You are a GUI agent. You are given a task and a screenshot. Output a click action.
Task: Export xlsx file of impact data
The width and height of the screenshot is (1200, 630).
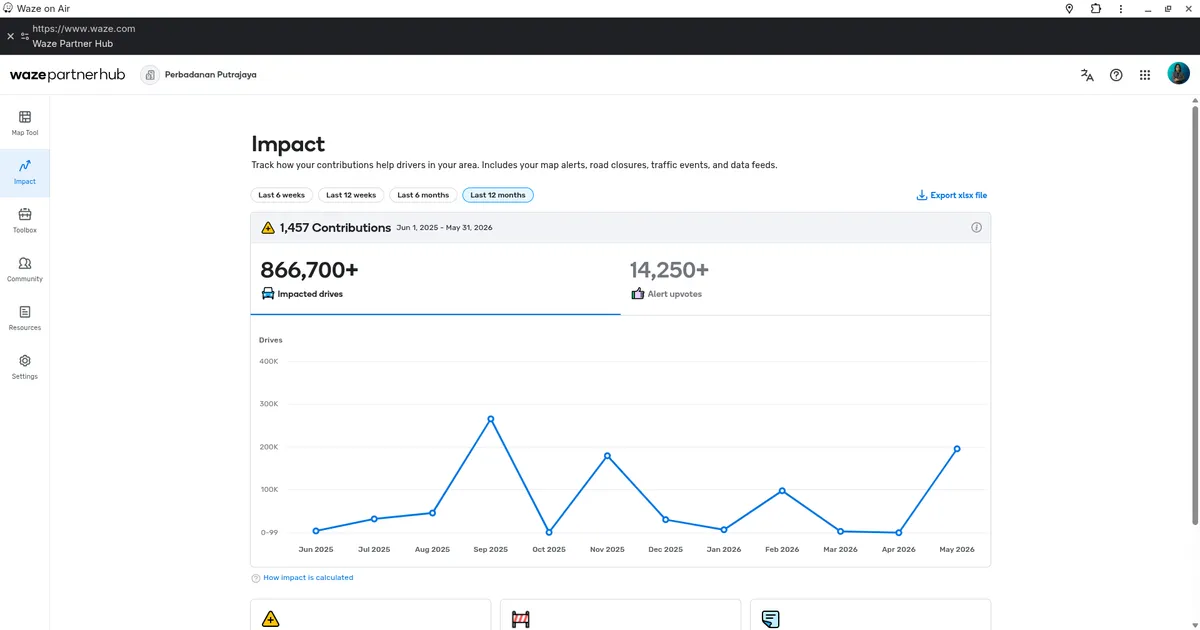click(951, 195)
